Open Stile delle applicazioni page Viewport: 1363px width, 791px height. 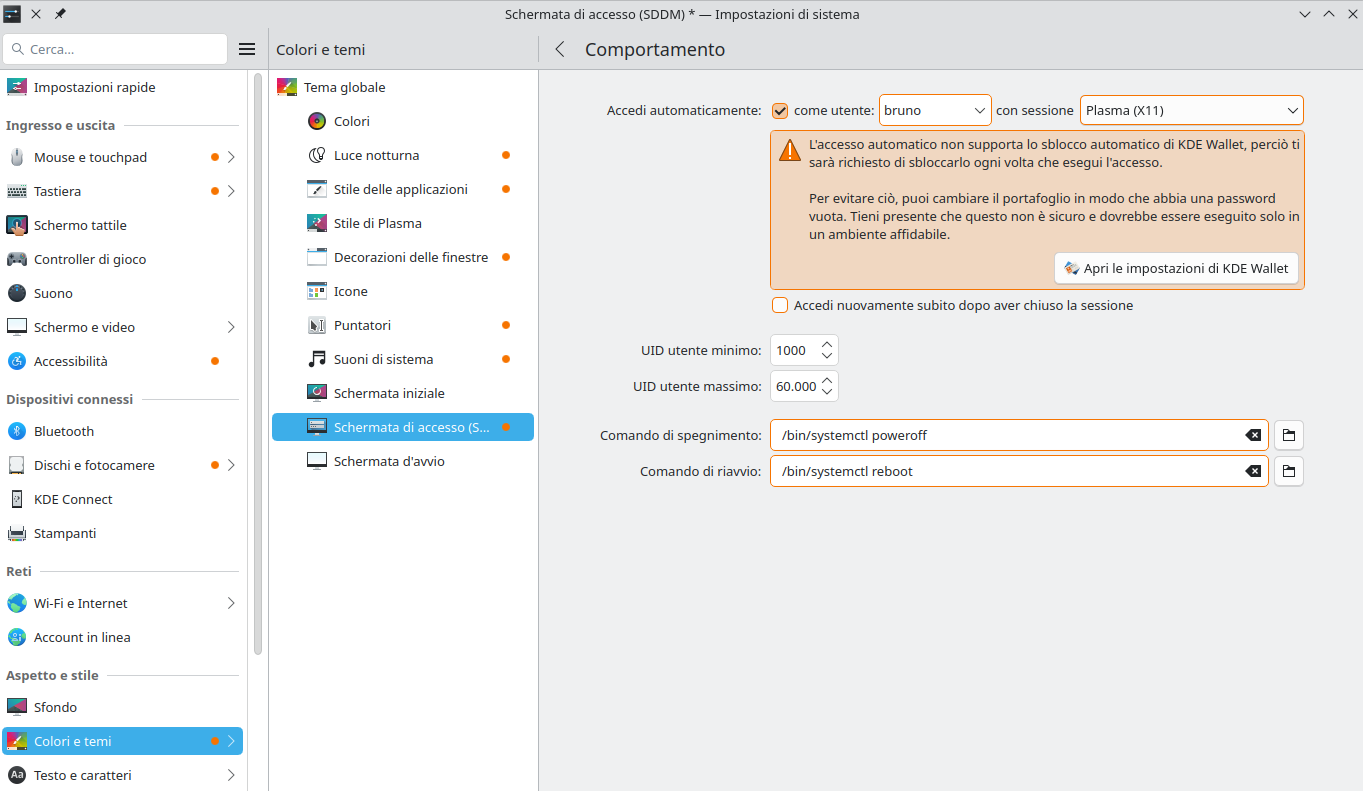click(x=403, y=189)
